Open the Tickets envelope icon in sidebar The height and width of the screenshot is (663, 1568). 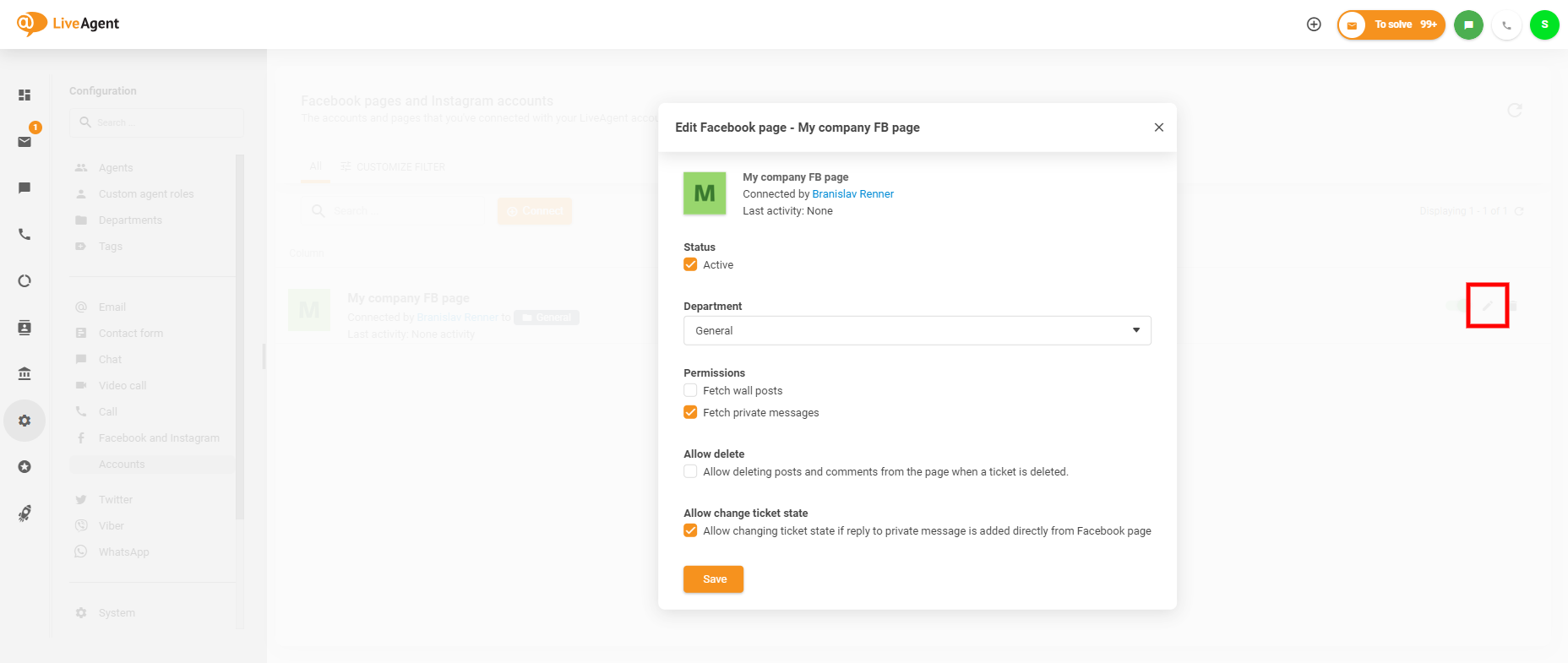click(24, 141)
